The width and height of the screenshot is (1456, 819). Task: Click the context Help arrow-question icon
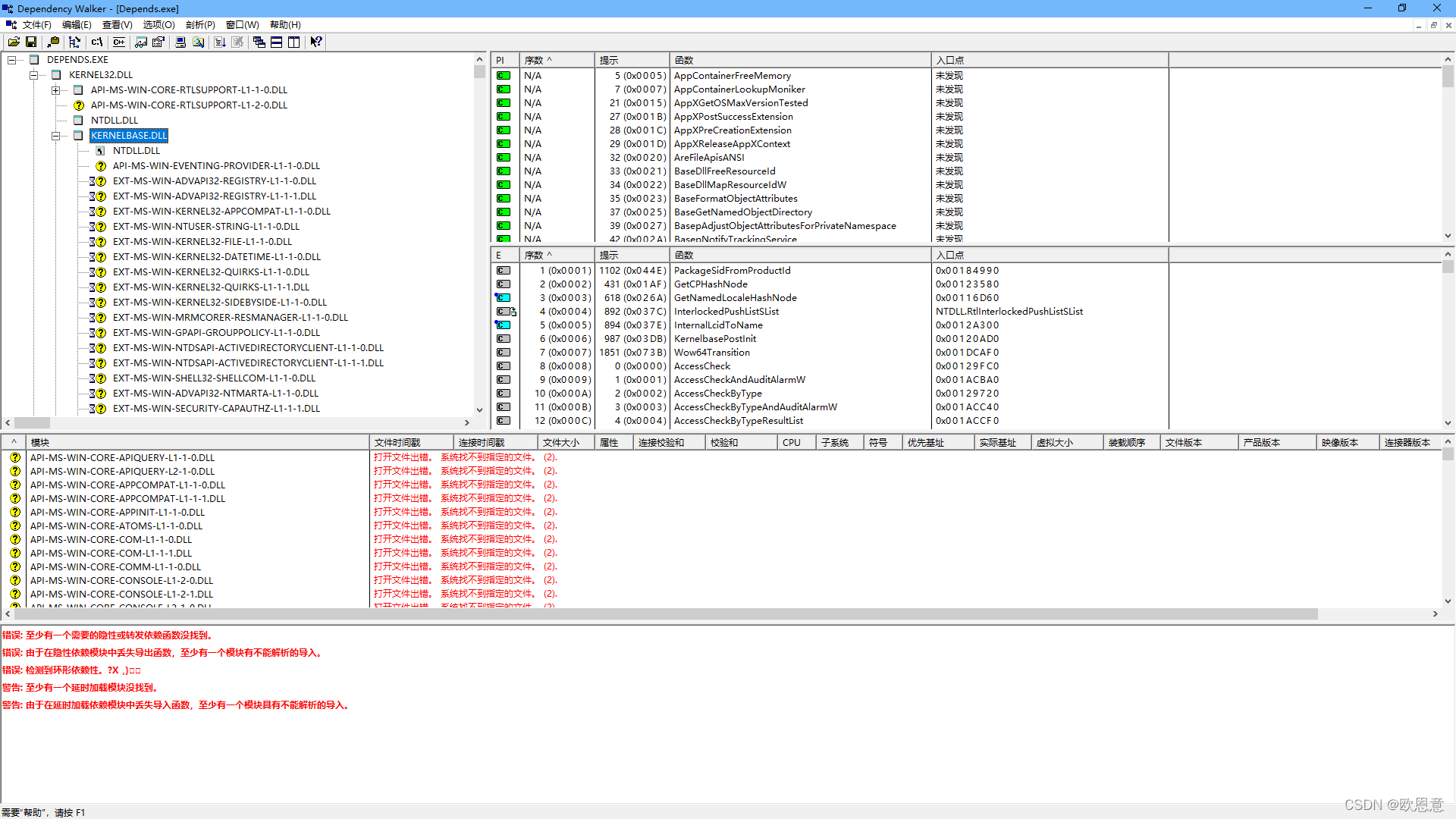point(316,42)
